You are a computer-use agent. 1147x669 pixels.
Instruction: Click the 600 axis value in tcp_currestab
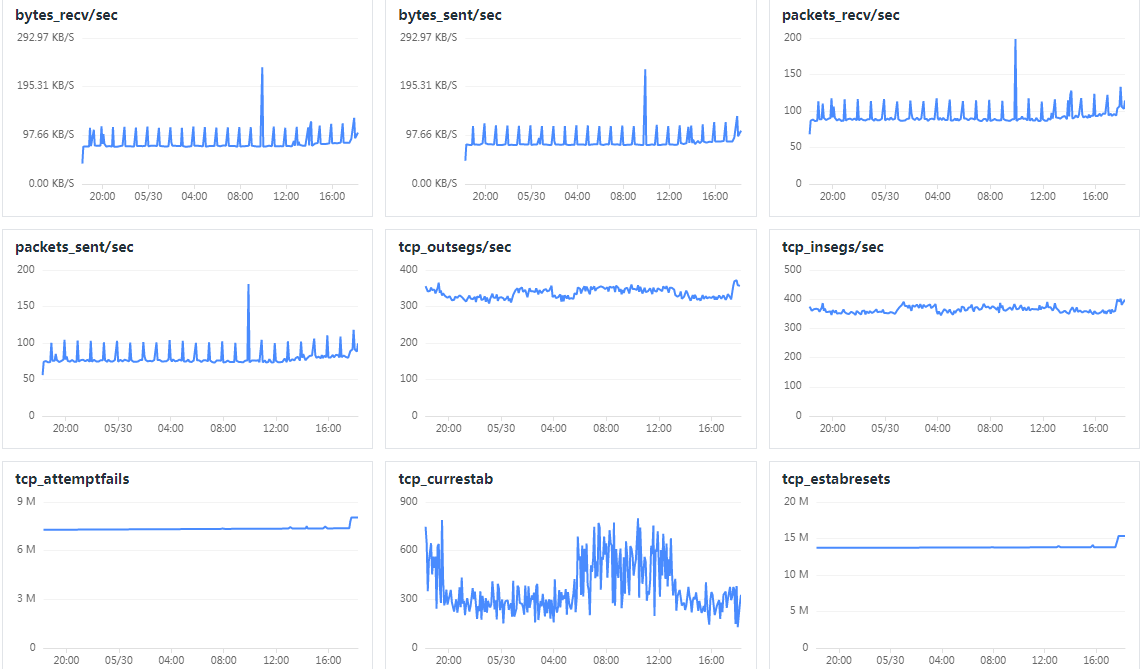409,550
